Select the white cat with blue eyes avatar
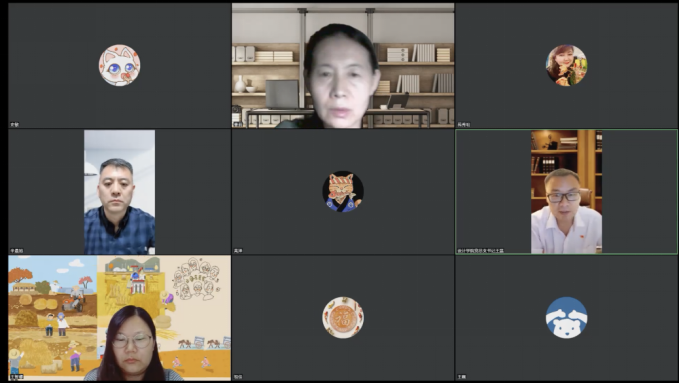680x383 pixels. pyautogui.click(x=119, y=65)
